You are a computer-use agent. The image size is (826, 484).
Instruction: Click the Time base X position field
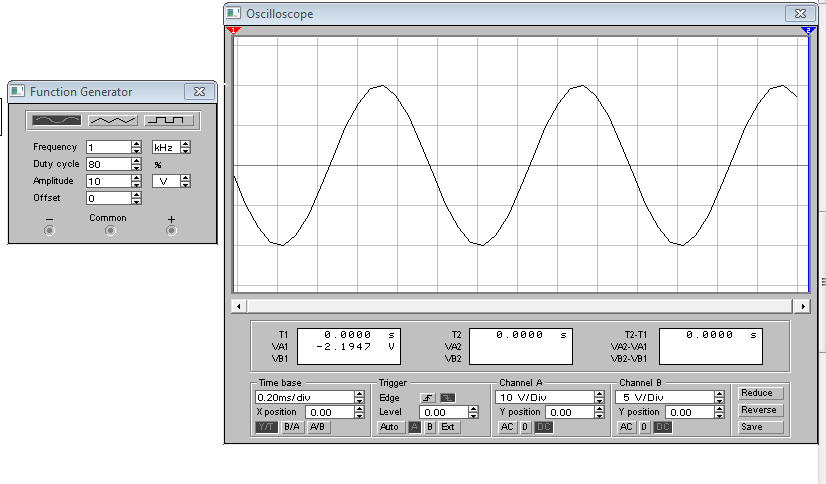pos(330,412)
